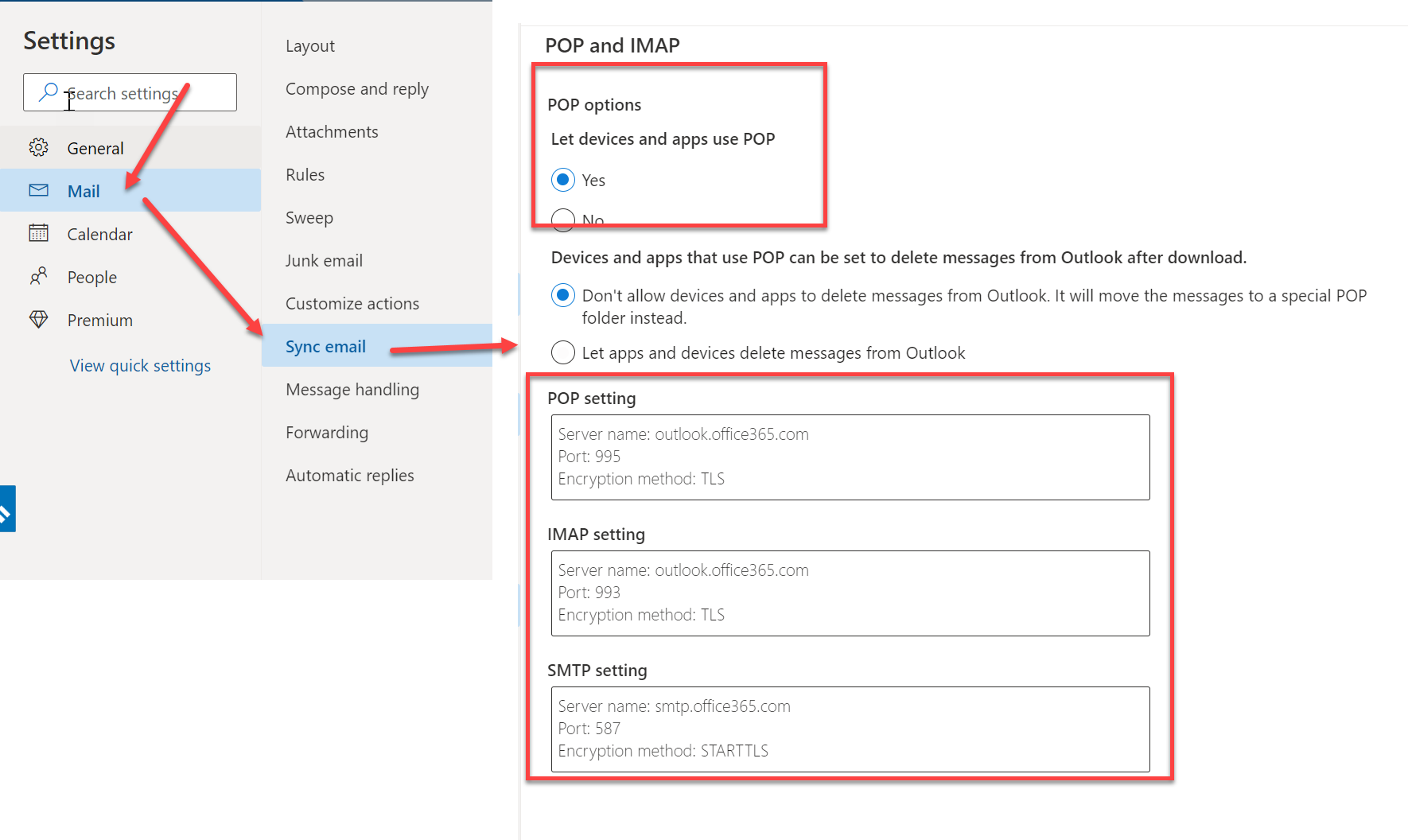
Task: Click View quick settings link
Action: [x=140, y=366]
